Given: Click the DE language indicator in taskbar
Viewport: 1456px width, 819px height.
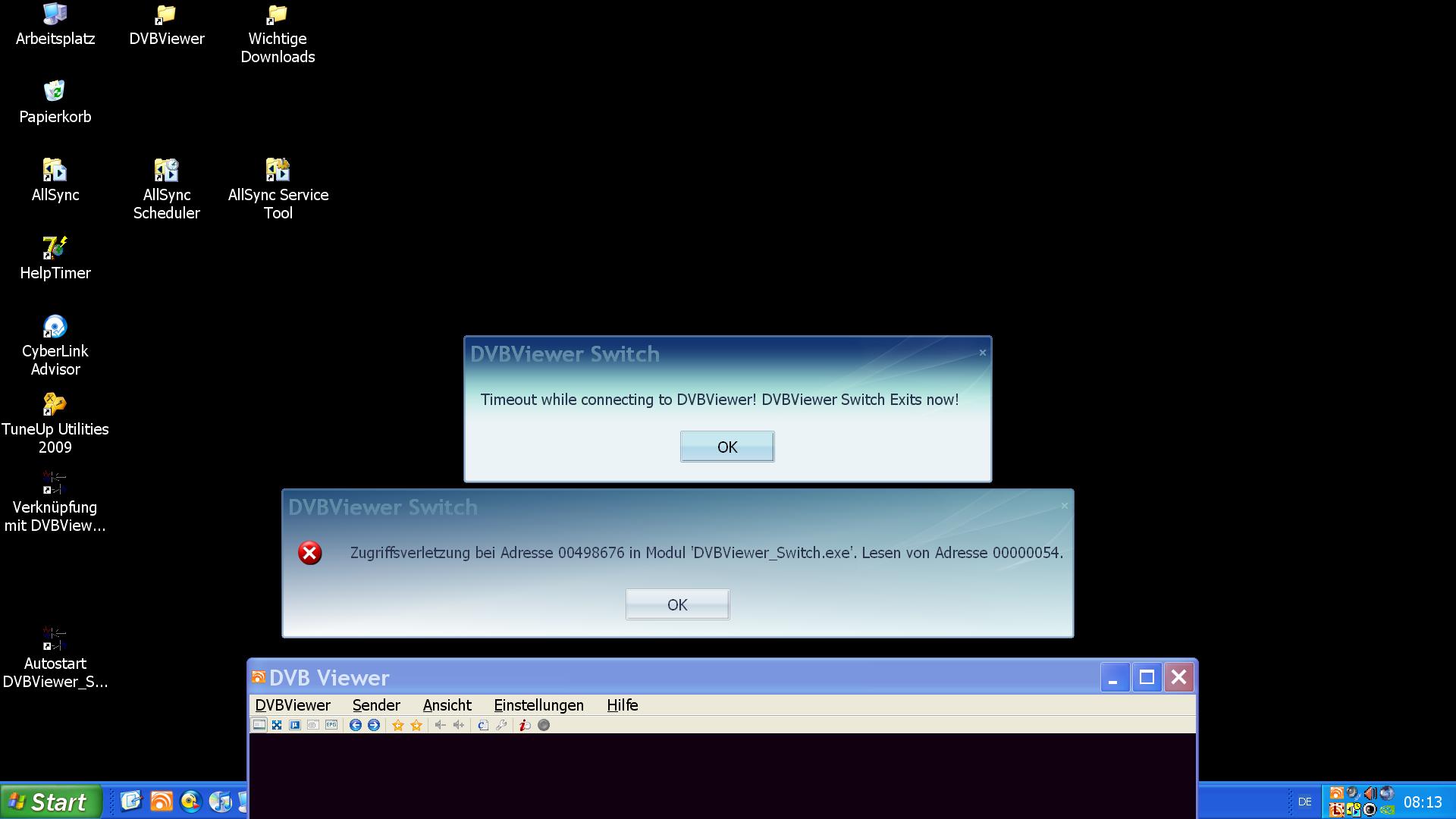Looking at the screenshot, I should click(x=1304, y=802).
